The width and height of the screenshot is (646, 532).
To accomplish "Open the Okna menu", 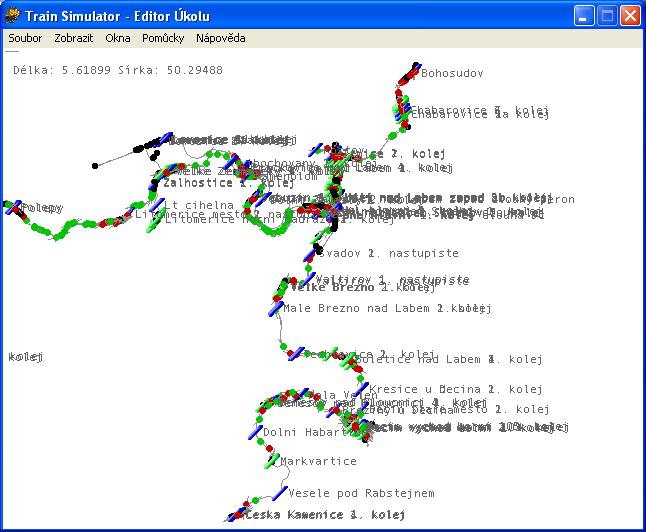I will coord(118,38).
